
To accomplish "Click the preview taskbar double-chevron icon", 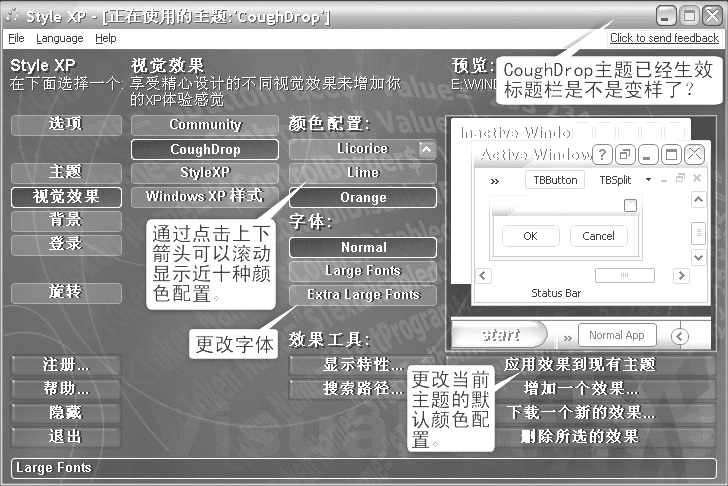I will tap(567, 338).
